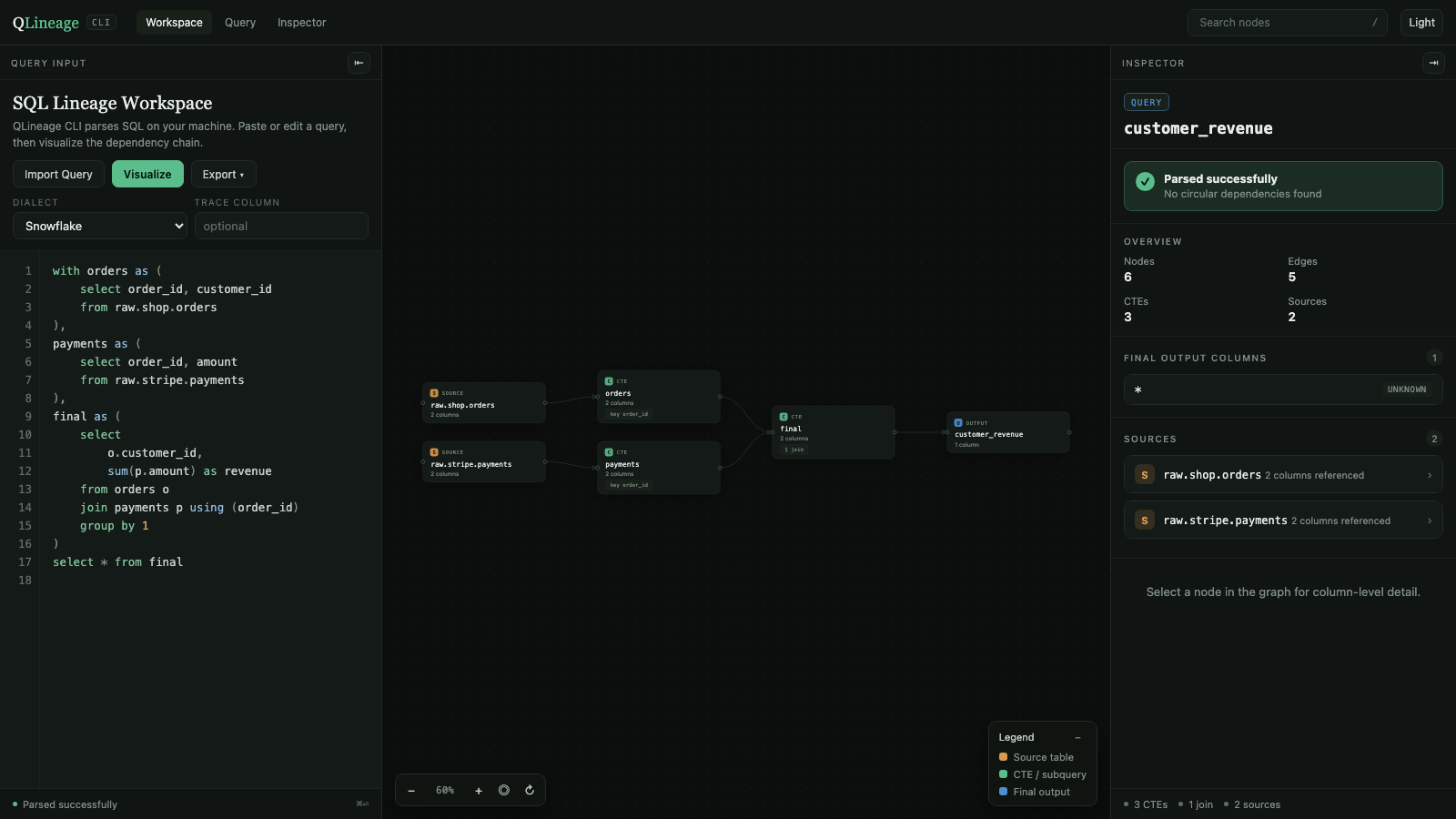Click the Source table orange swatch
Screen dimensions: 1456x819
(1003, 757)
